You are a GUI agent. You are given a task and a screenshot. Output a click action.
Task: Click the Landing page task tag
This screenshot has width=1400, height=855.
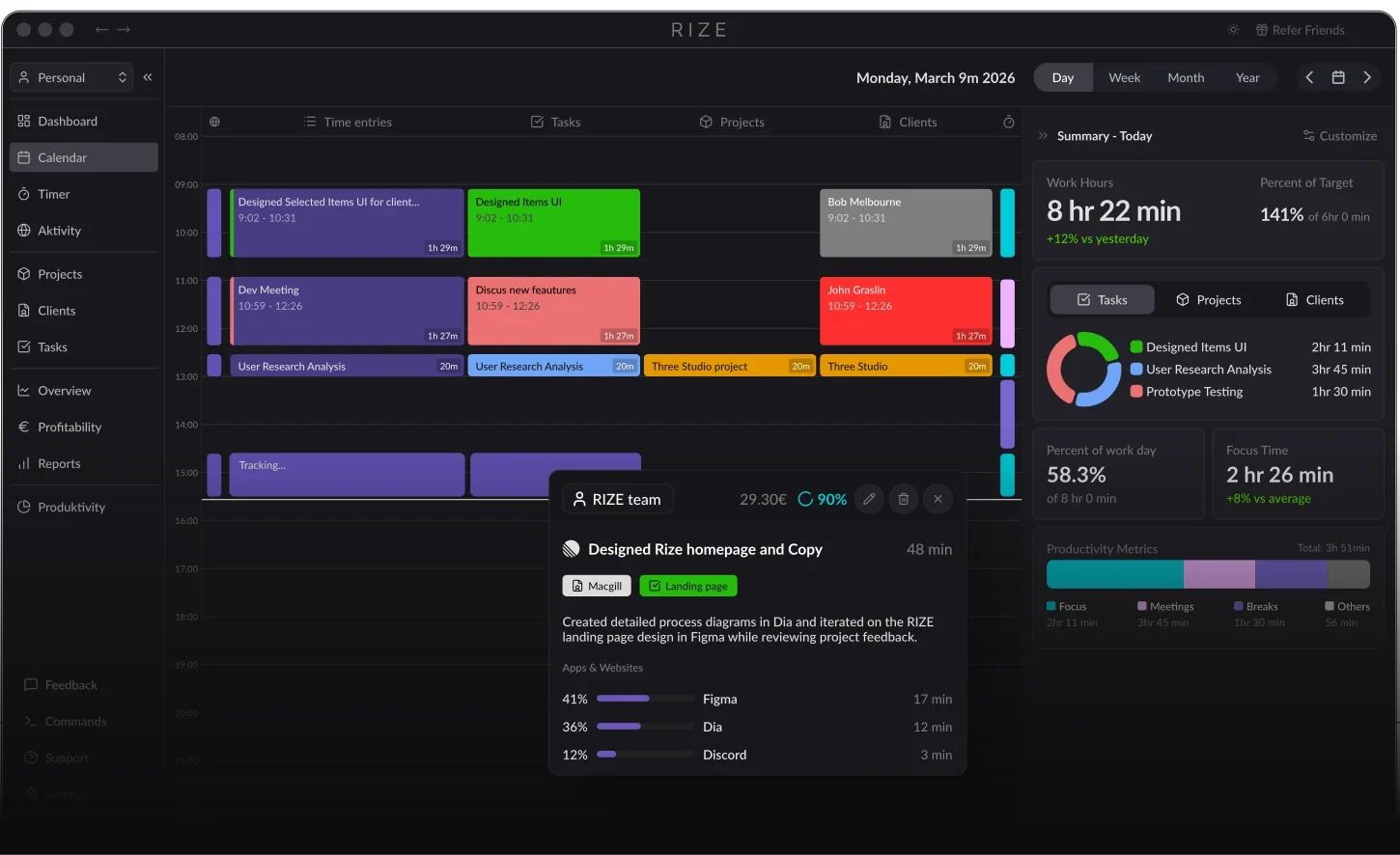coord(688,586)
